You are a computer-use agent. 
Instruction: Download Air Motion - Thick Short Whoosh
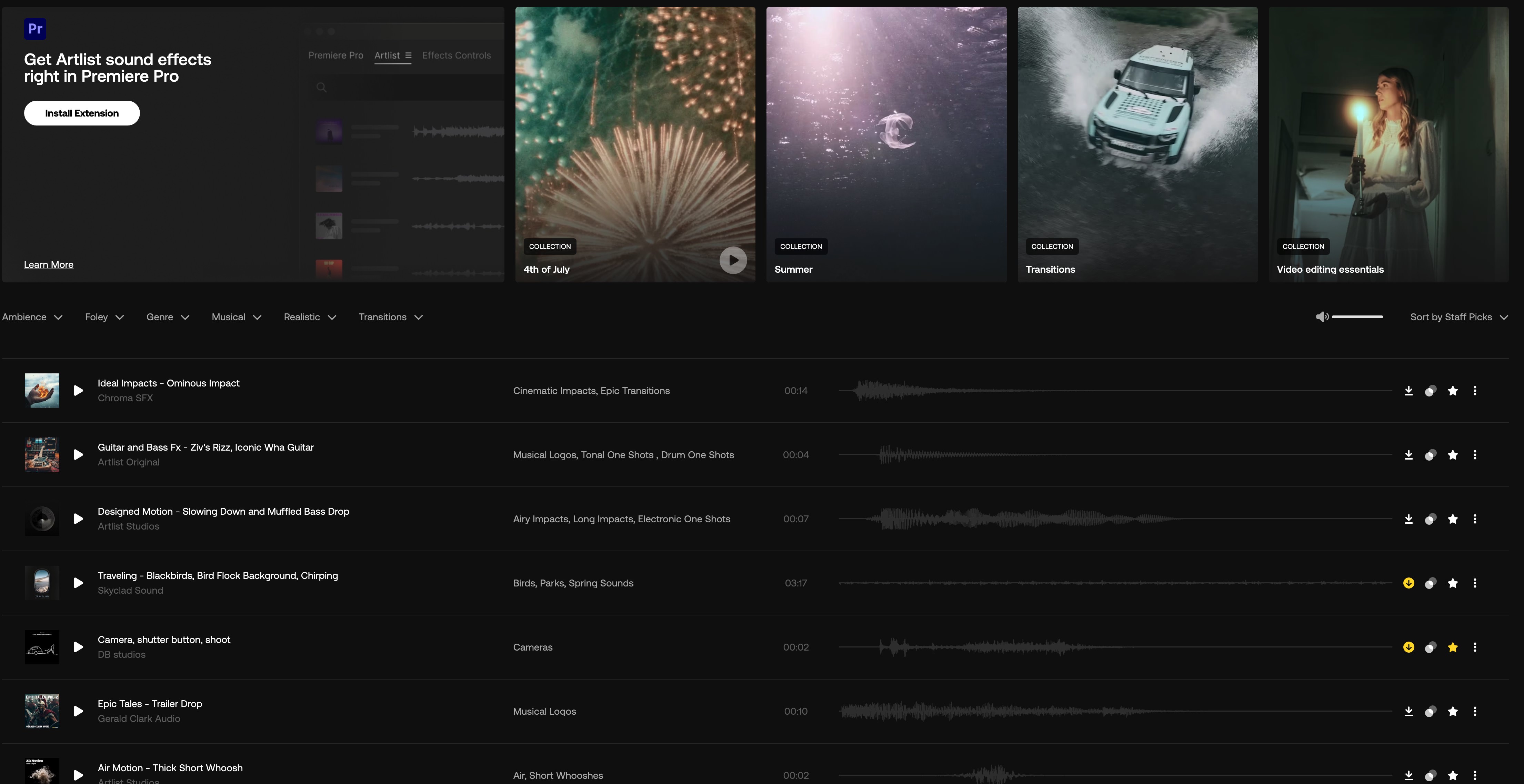1408,775
